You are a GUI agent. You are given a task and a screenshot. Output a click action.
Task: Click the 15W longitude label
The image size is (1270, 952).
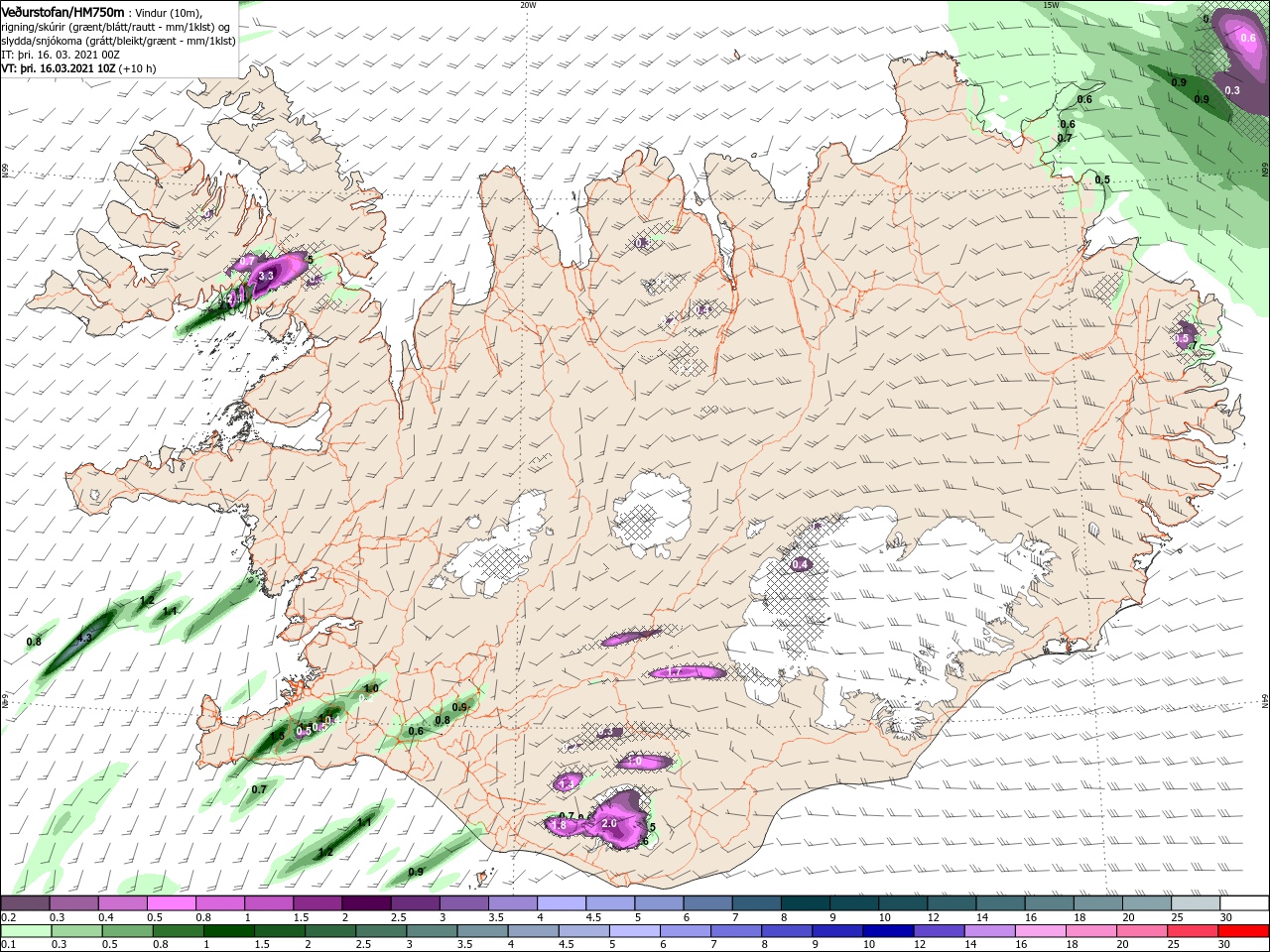pyautogui.click(x=1052, y=5)
